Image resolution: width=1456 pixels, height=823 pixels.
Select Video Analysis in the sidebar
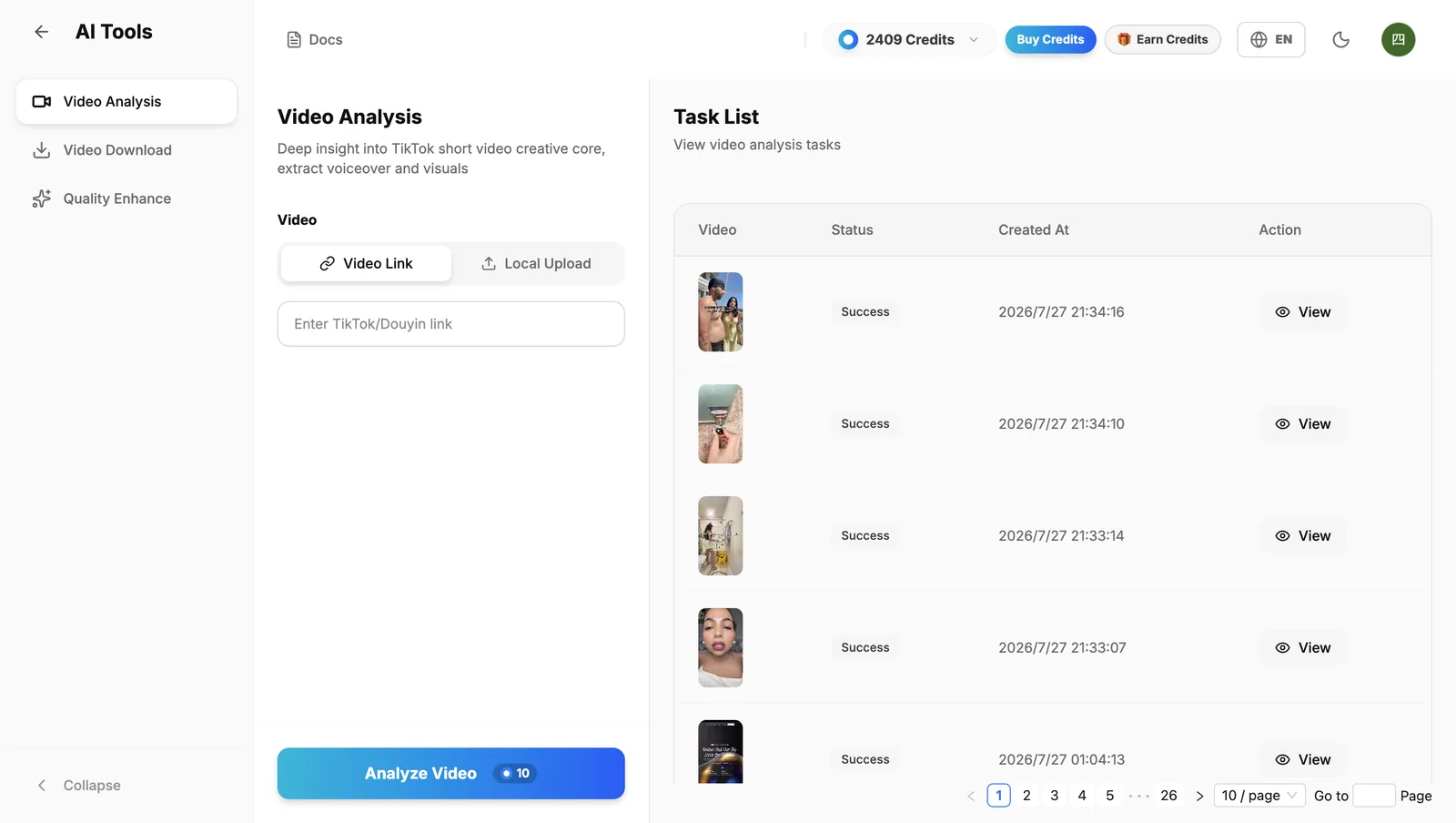tap(126, 102)
